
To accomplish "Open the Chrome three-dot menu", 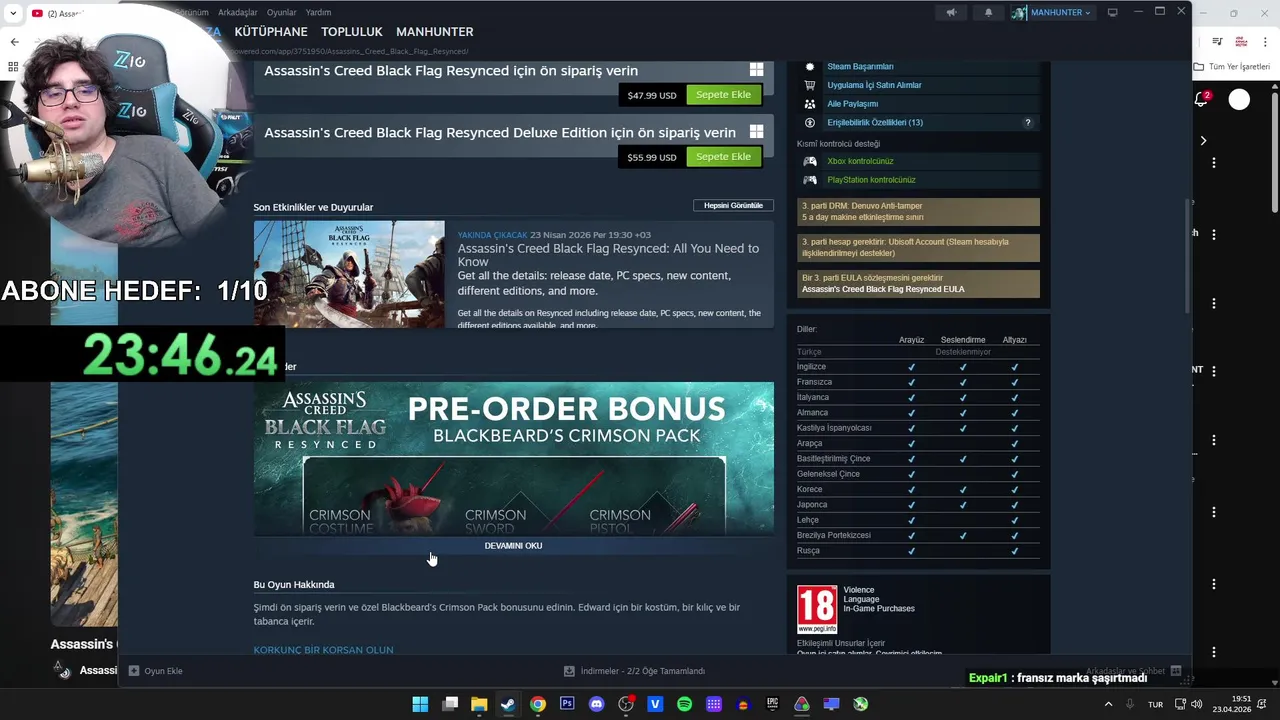I will [1265, 41].
